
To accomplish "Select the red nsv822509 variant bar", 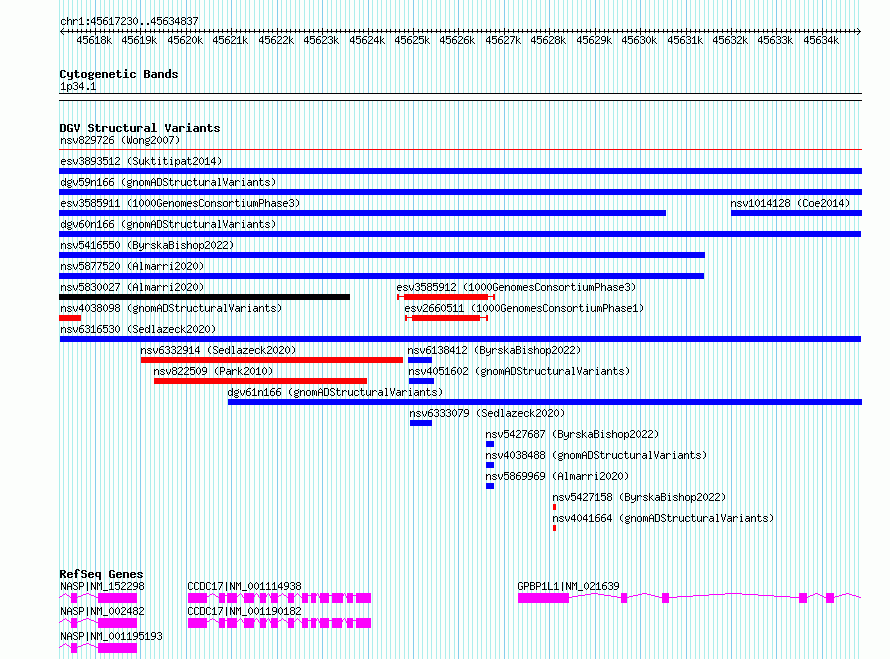I will [261, 381].
